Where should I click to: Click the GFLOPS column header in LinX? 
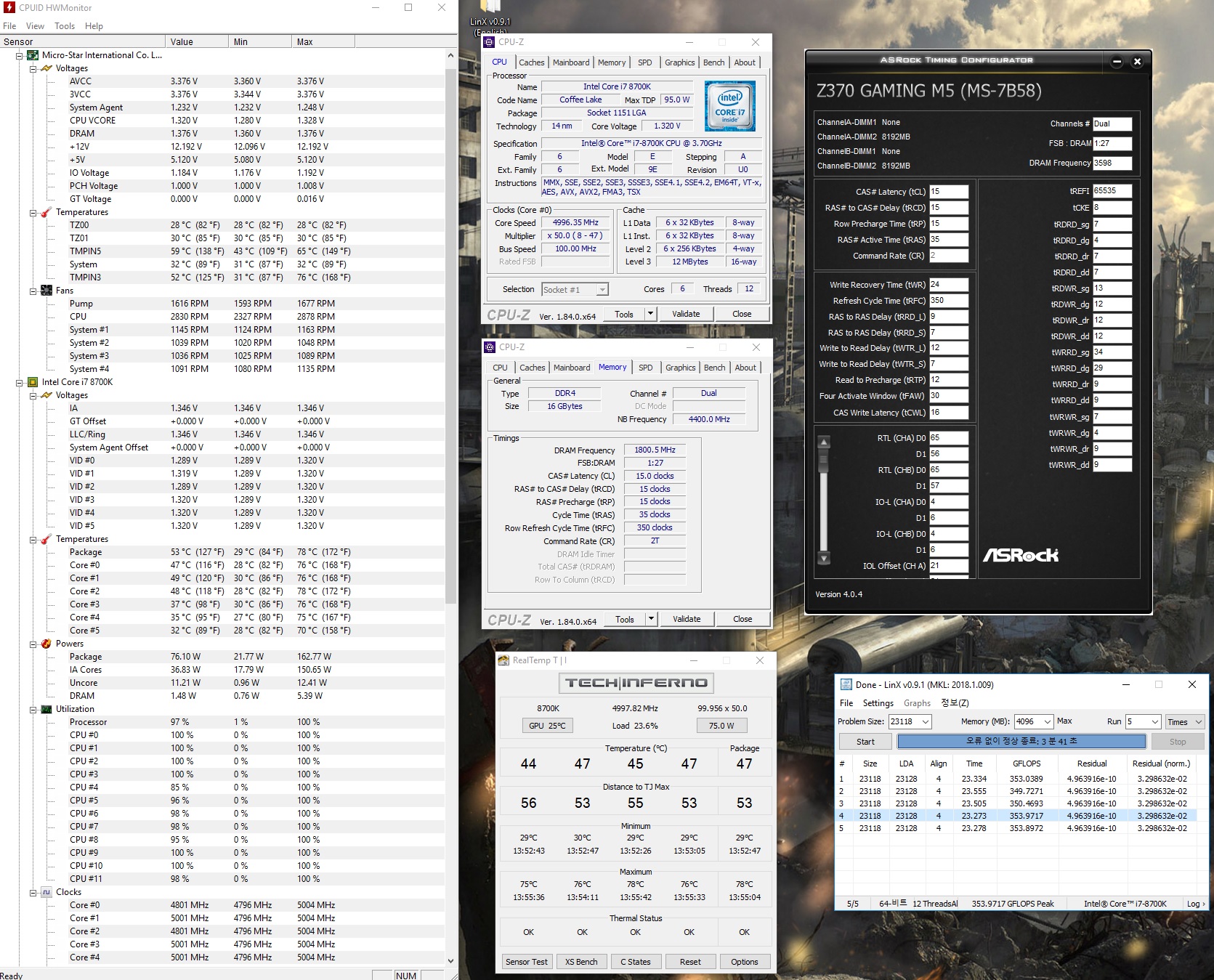1027,764
